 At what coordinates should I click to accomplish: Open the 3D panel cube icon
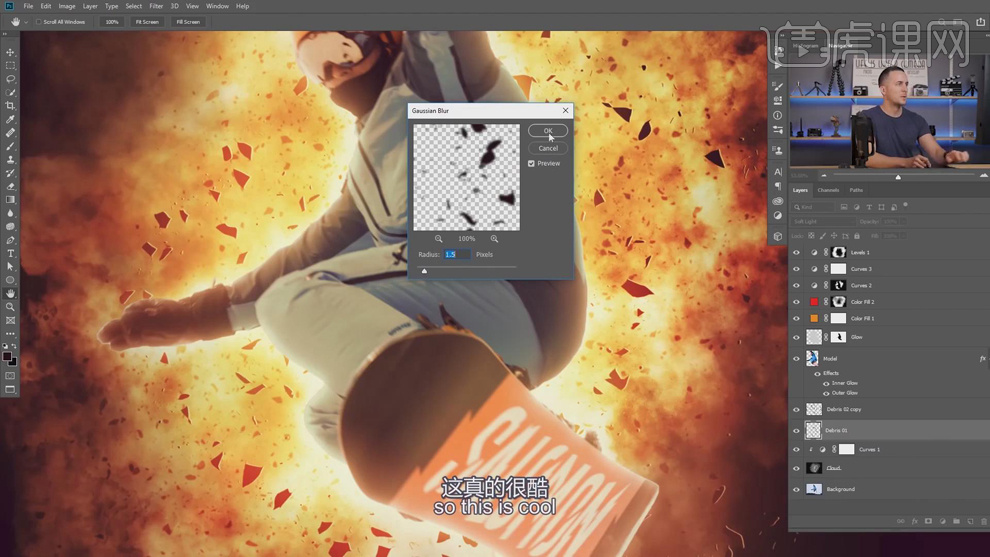click(x=778, y=236)
